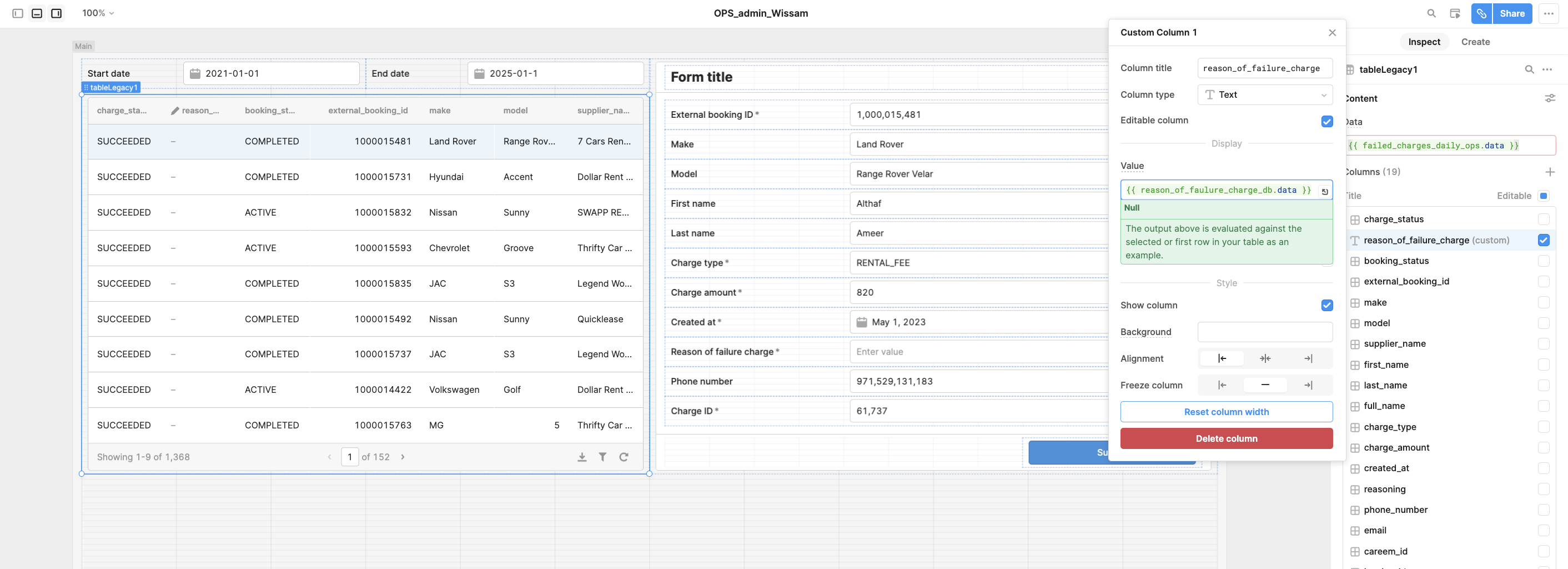
Task: Open the 100% zoom level dropdown
Action: (x=98, y=13)
